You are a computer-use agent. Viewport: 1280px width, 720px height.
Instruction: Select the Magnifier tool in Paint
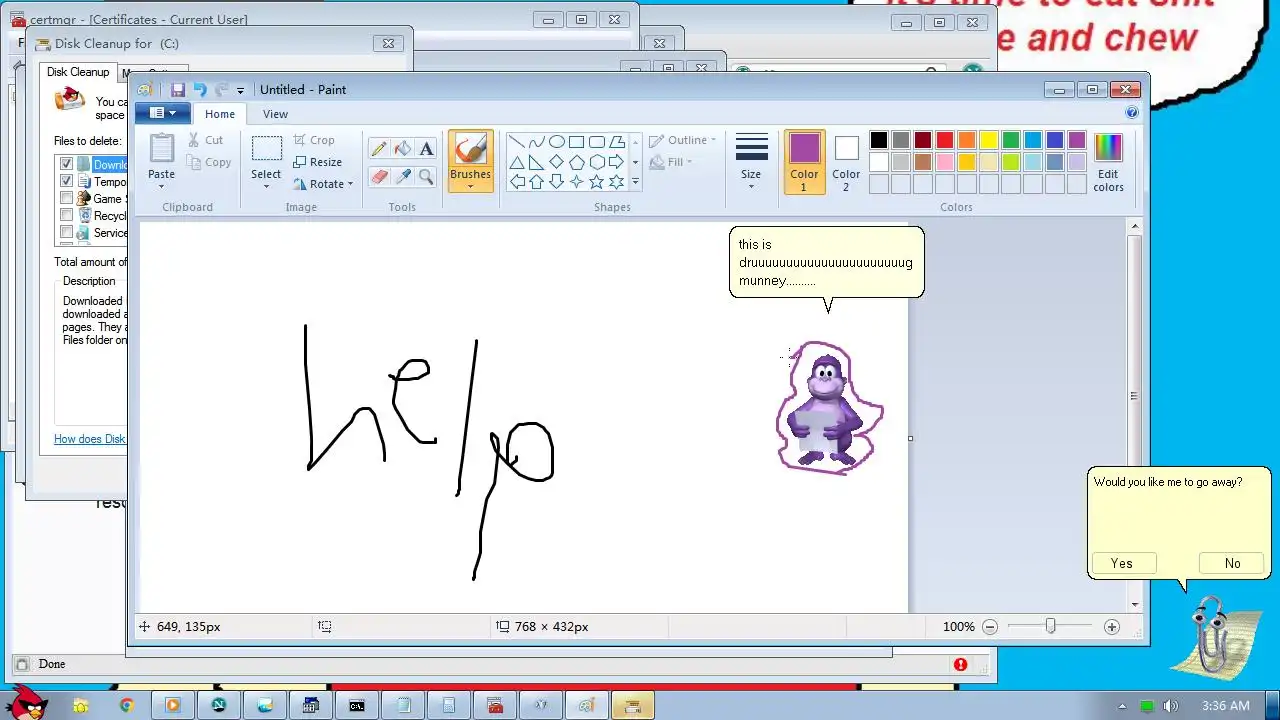coord(426,177)
